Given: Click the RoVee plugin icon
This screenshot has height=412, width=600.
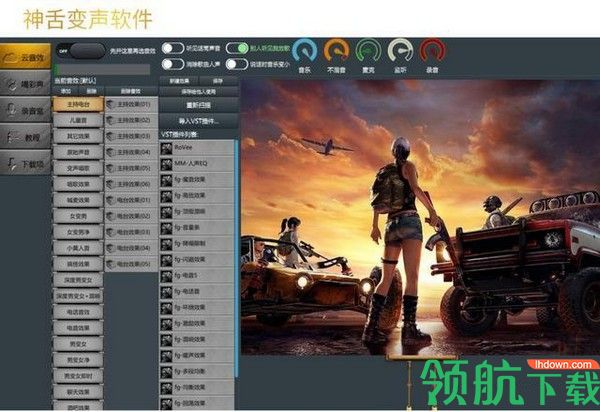Looking at the screenshot, I should pos(166,148).
